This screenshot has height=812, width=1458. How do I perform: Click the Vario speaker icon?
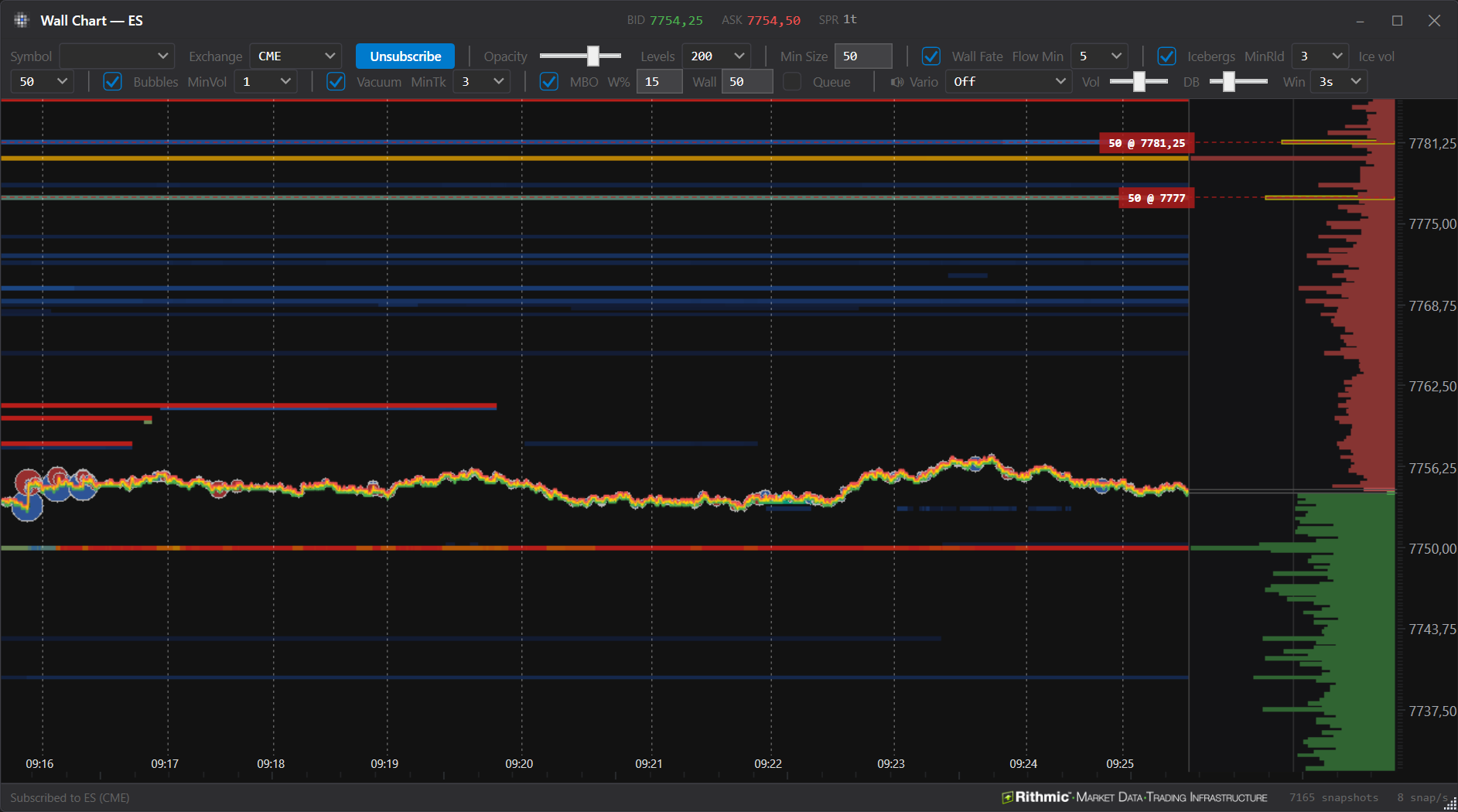coord(897,82)
